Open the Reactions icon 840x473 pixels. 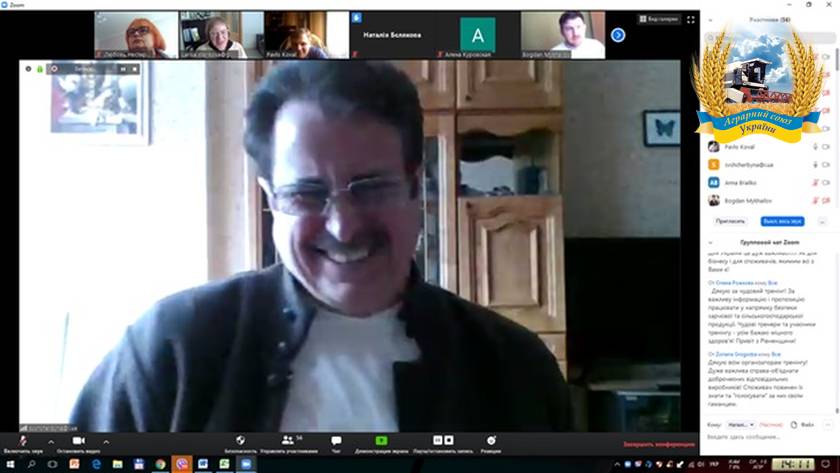491,440
